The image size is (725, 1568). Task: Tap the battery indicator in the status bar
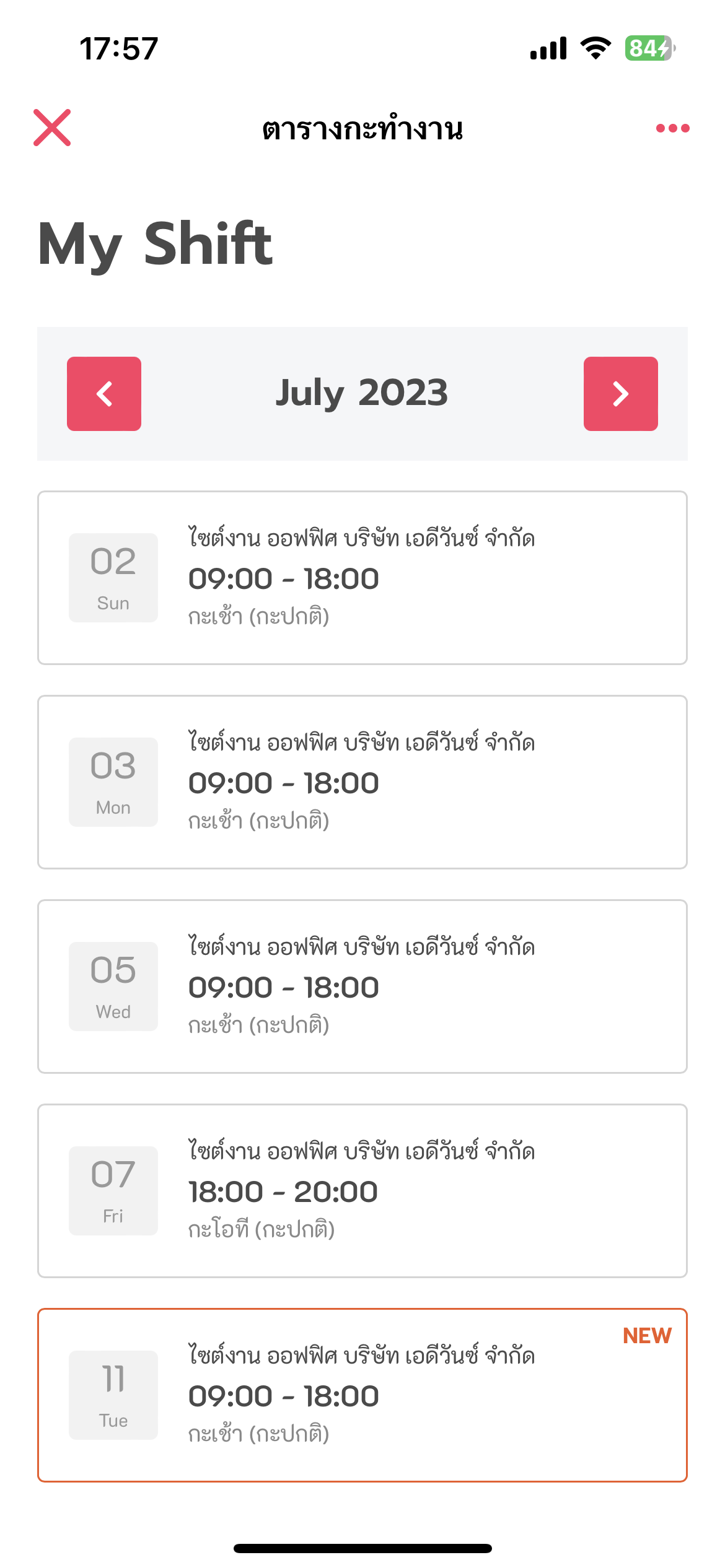tap(650, 48)
